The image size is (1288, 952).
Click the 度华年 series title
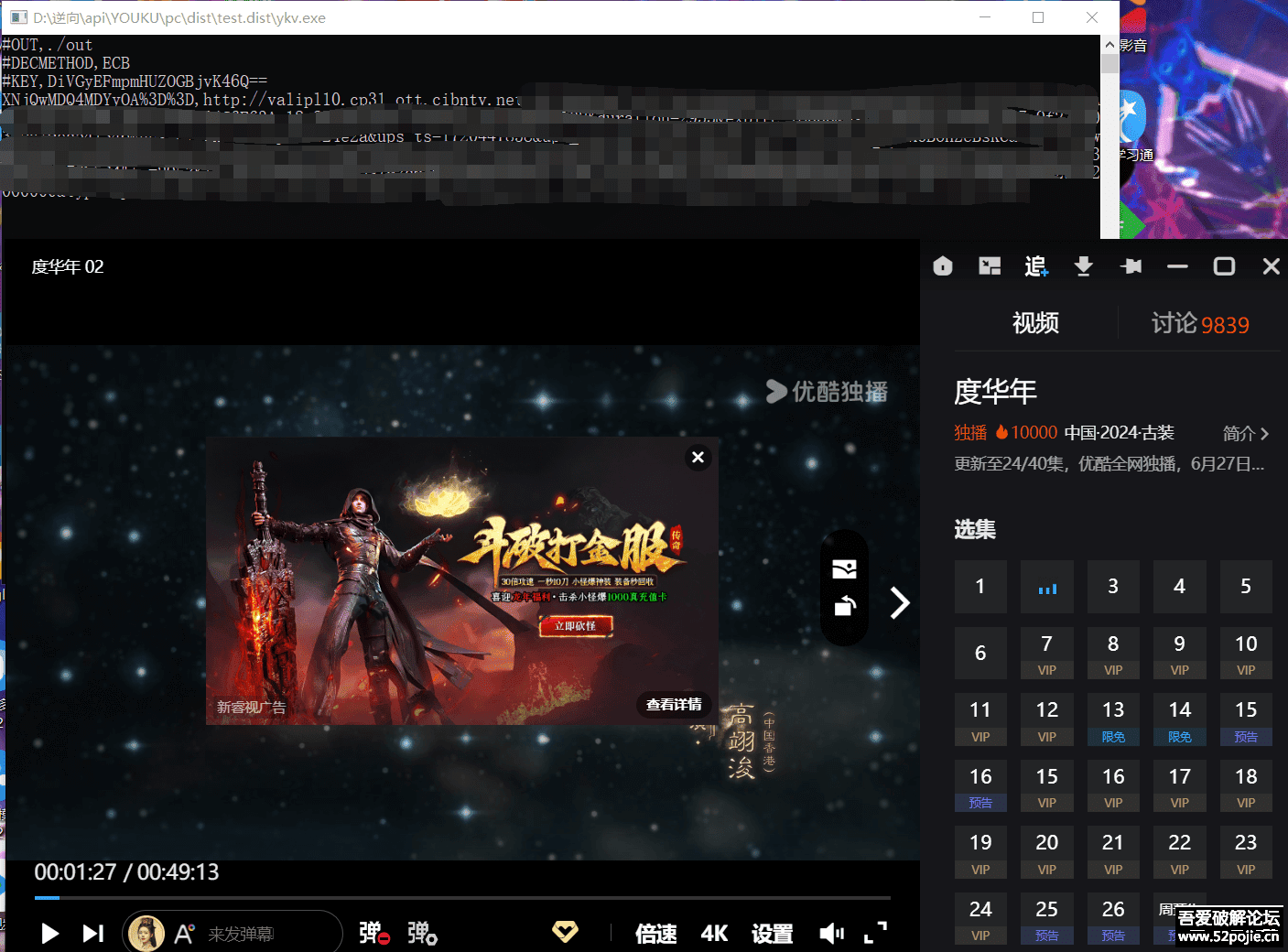pyautogui.click(x=995, y=392)
